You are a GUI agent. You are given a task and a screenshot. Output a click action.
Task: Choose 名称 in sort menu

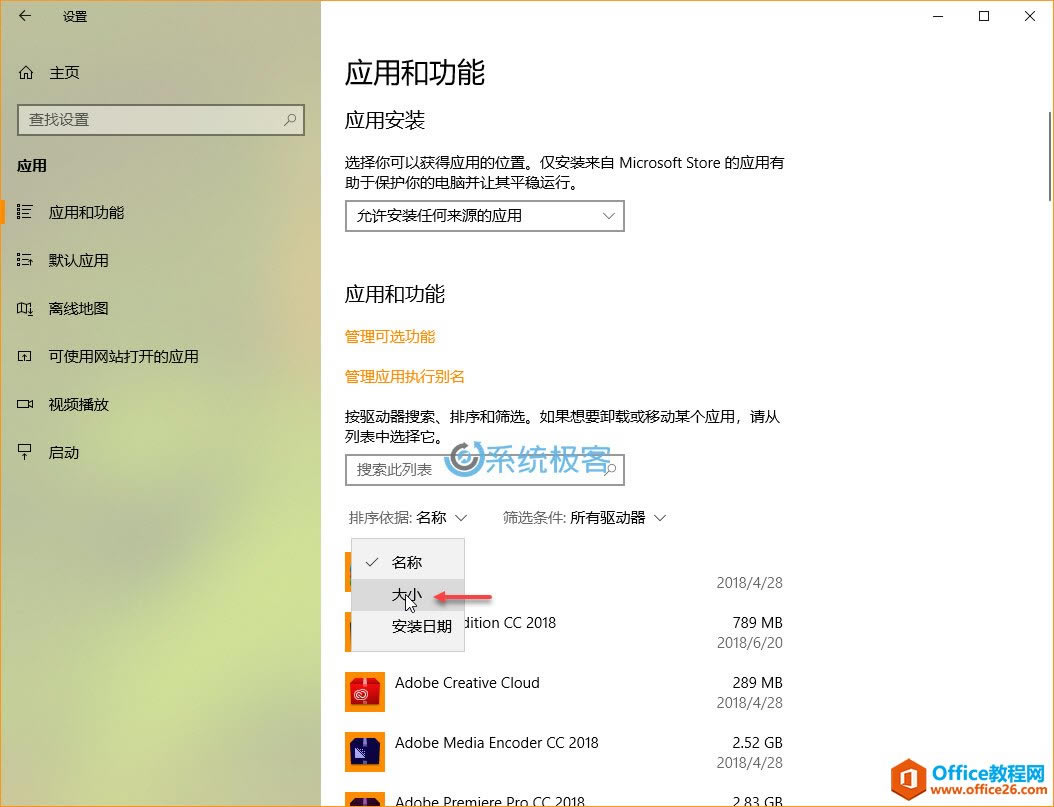pos(407,562)
